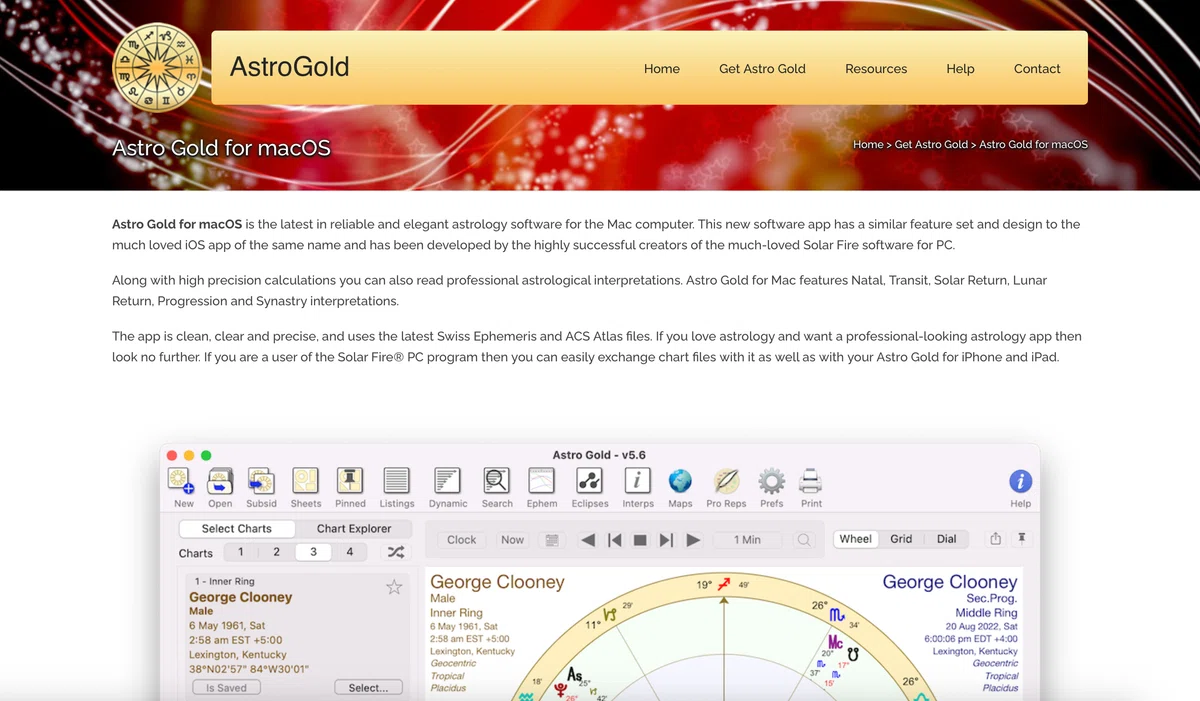The image size is (1200, 701).
Task: Click the Astro Gold for macOS heading
Action: pyautogui.click(x=221, y=148)
